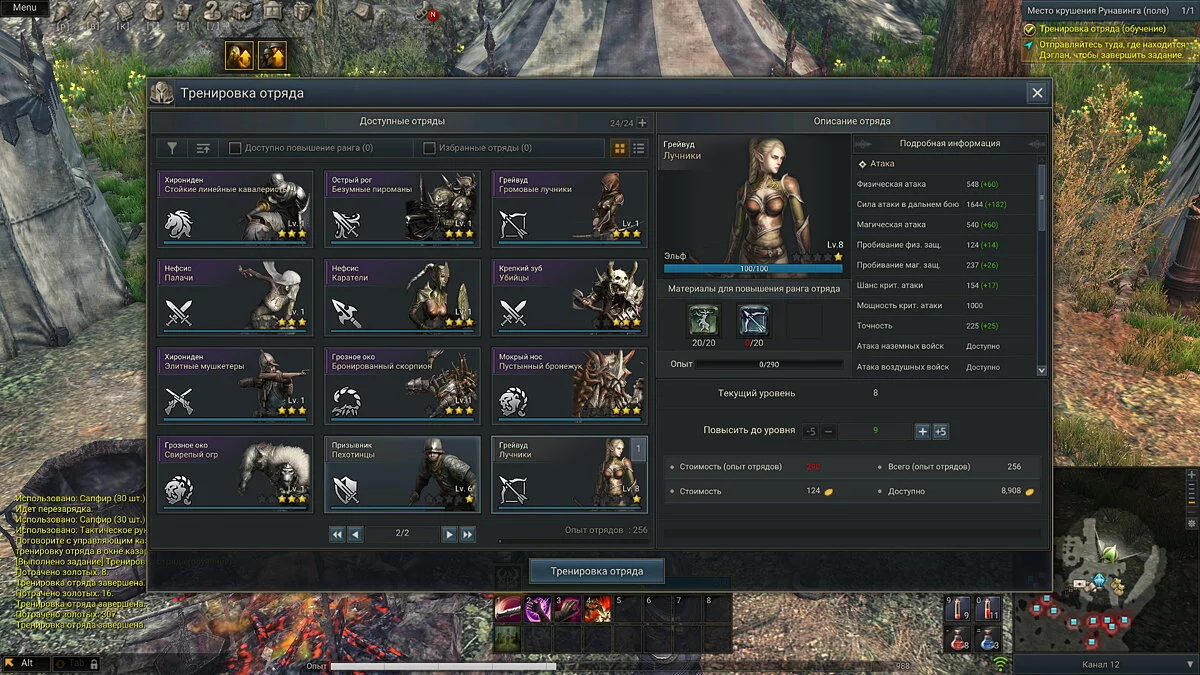Collapse the 'Атака' stats section

[862, 164]
